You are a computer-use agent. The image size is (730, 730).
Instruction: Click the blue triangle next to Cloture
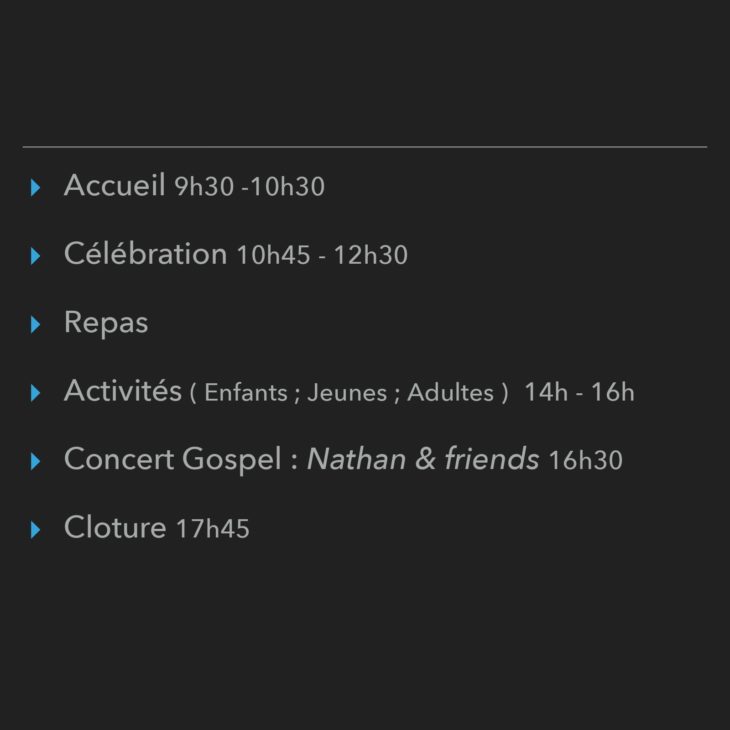35,530
